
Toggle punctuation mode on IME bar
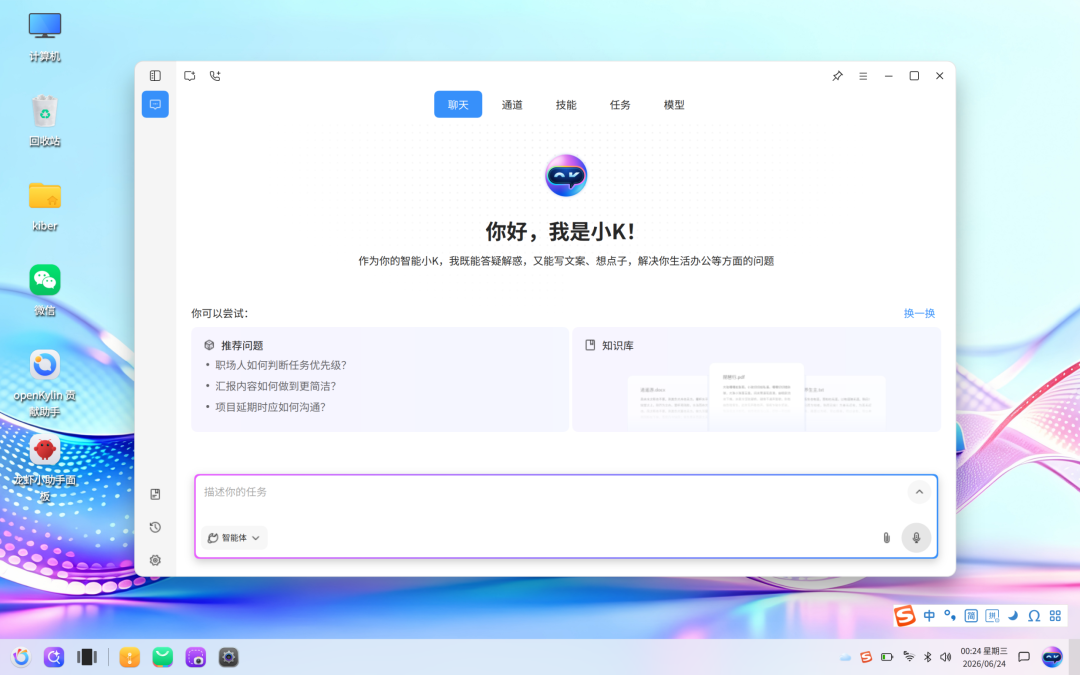(x=950, y=616)
